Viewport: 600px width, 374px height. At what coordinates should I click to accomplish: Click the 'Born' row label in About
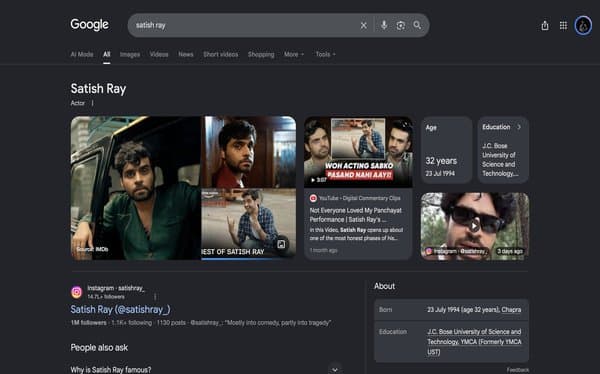click(x=385, y=310)
